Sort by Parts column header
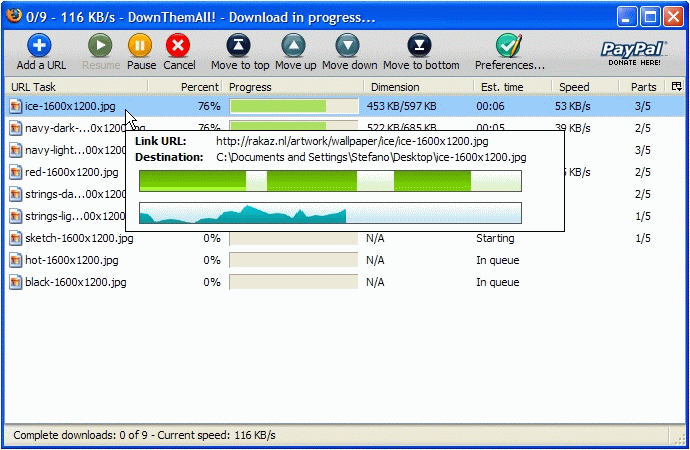690x450 pixels. pos(643,87)
